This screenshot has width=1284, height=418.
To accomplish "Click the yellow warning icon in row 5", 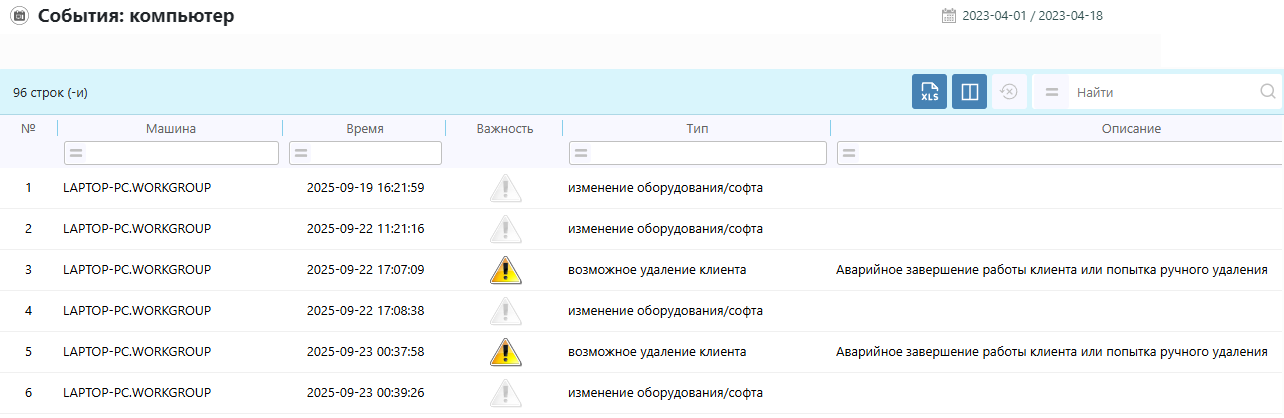I will (x=505, y=352).
